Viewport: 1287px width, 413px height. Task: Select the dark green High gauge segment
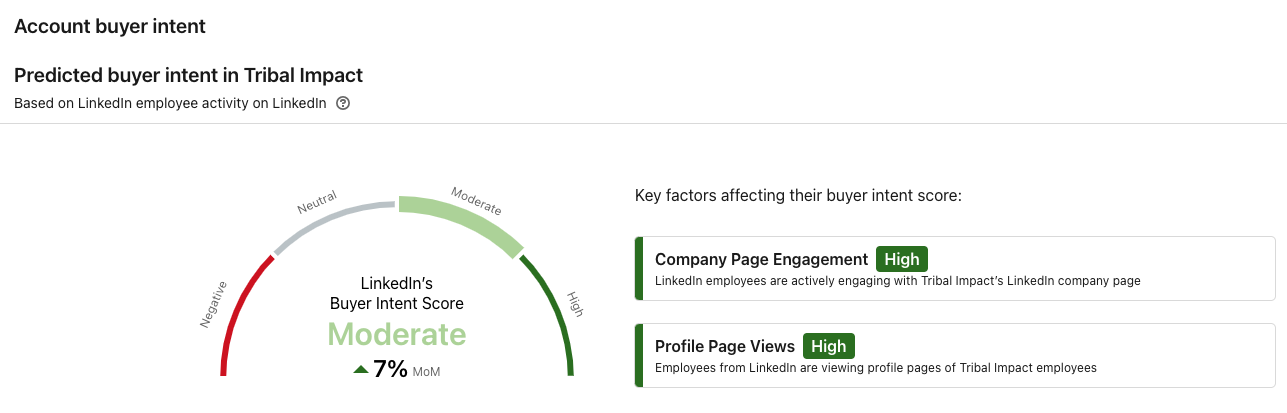coord(556,310)
